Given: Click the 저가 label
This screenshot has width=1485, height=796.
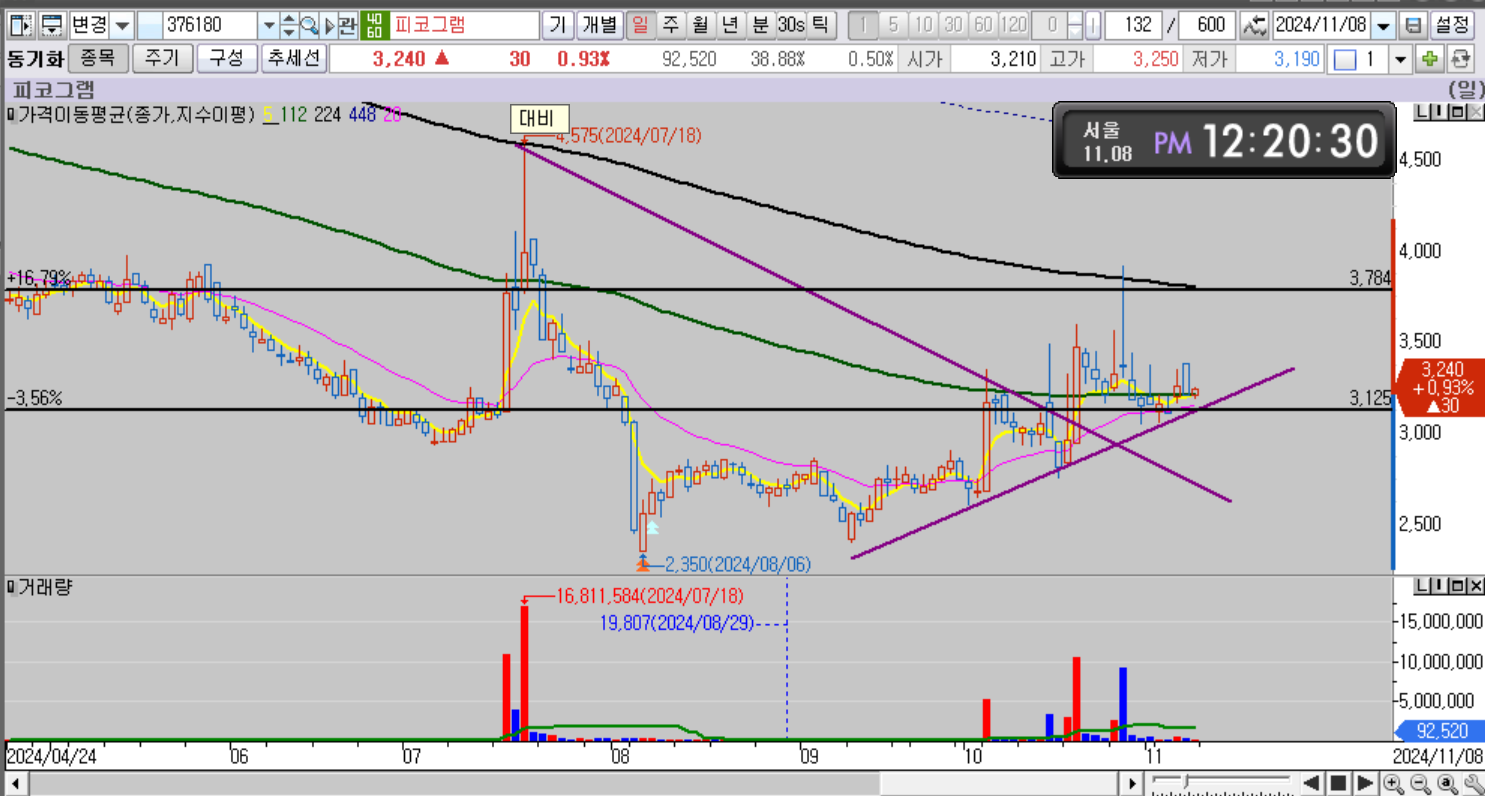Looking at the screenshot, I should coord(1210,60).
